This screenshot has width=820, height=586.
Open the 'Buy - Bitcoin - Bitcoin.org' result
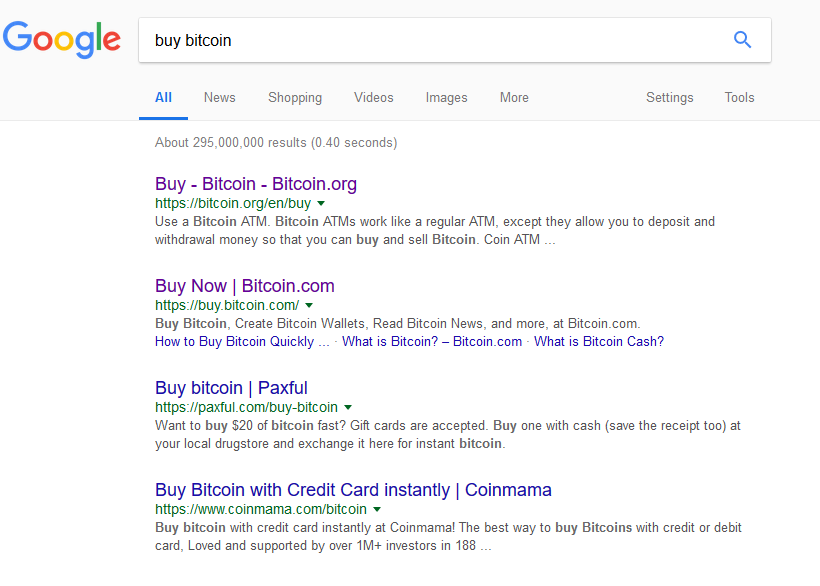pos(256,184)
